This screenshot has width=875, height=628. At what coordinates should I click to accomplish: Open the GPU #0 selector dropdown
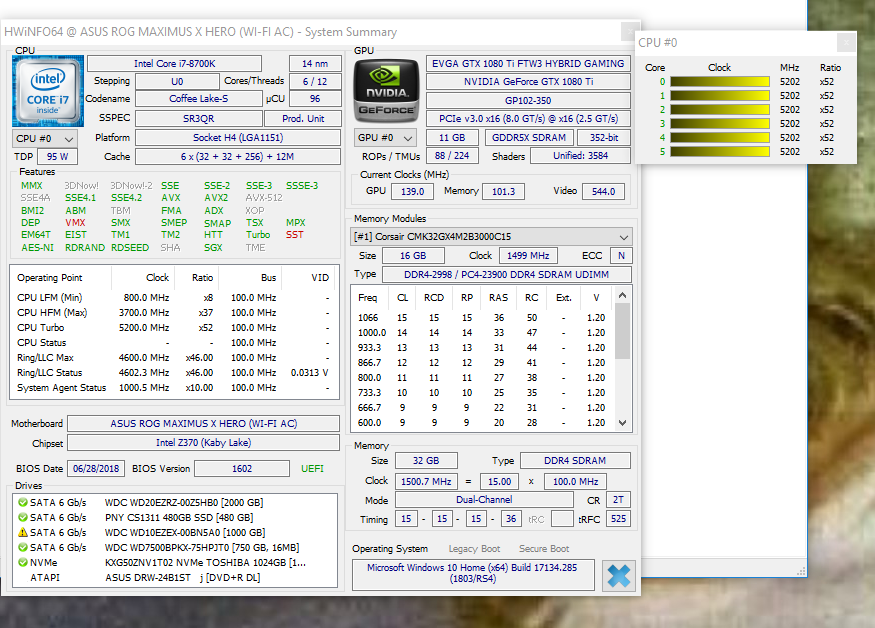385,137
